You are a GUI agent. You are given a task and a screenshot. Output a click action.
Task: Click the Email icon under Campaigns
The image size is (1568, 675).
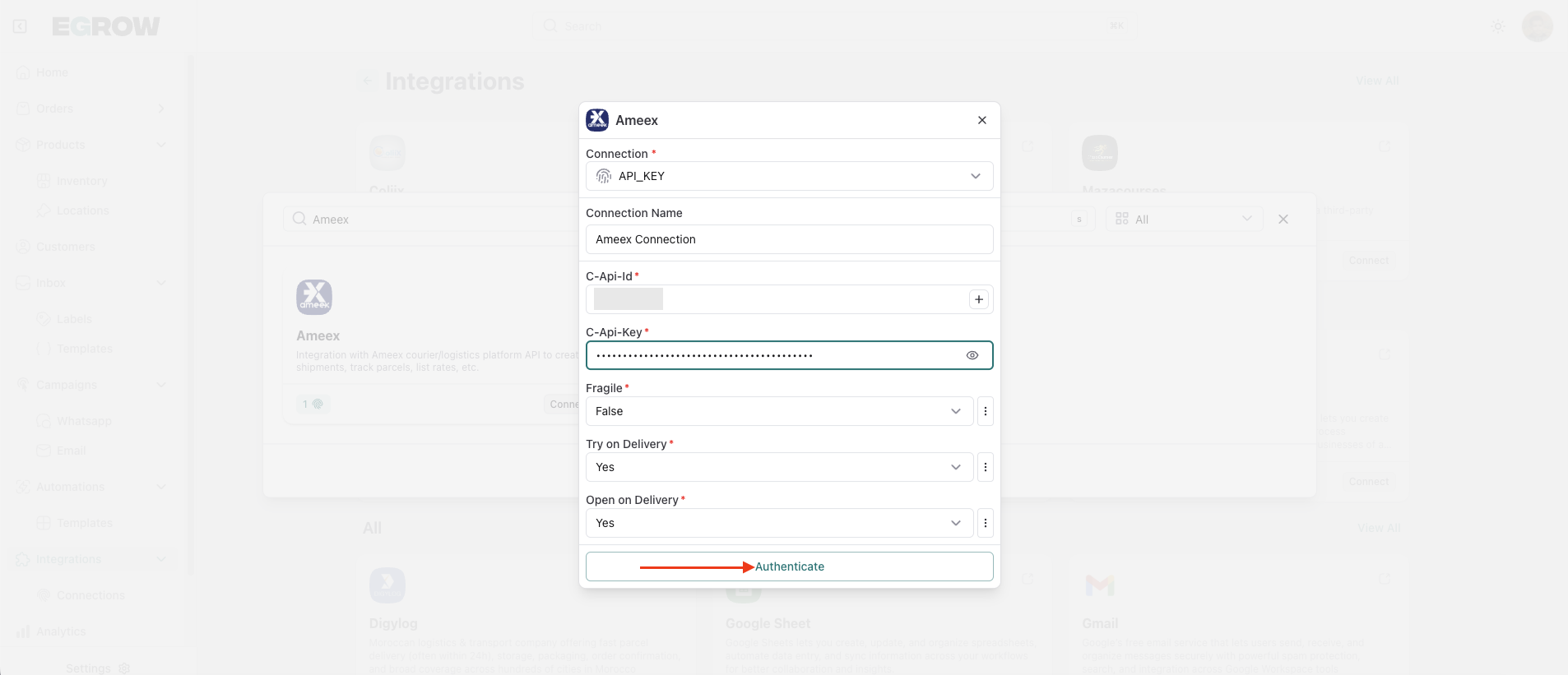(x=44, y=451)
